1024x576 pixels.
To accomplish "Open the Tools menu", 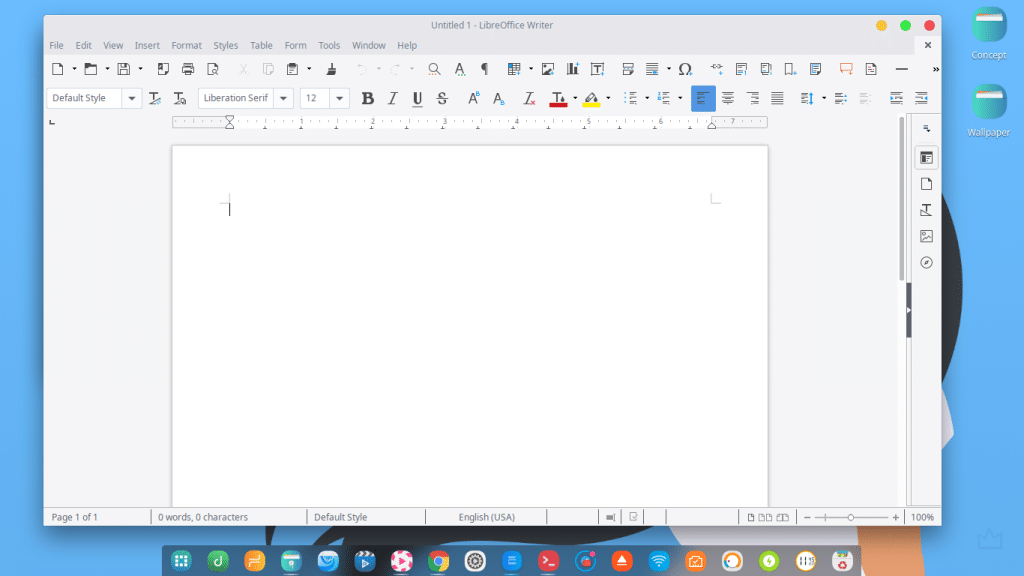I will pos(329,45).
